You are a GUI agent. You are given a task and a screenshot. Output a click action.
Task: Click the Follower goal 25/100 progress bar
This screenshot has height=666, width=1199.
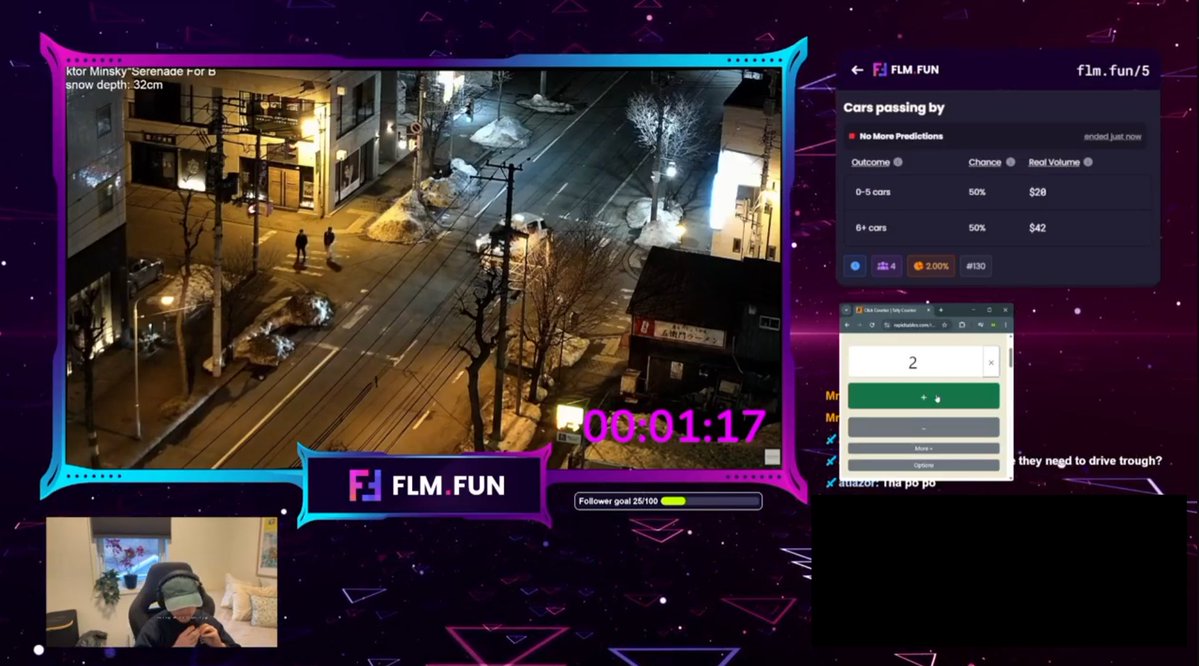[668, 501]
